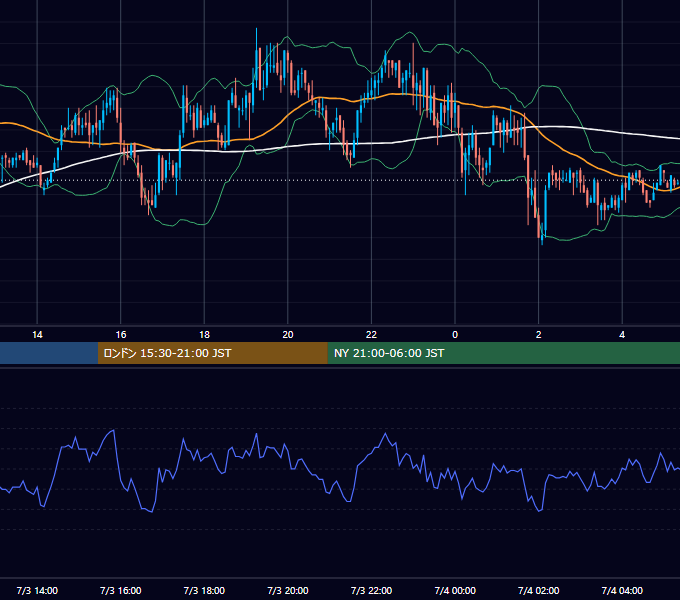This screenshot has height=600, width=680.
Task: Click hour label 2 on price chart axis
Action: pyautogui.click(x=539, y=335)
